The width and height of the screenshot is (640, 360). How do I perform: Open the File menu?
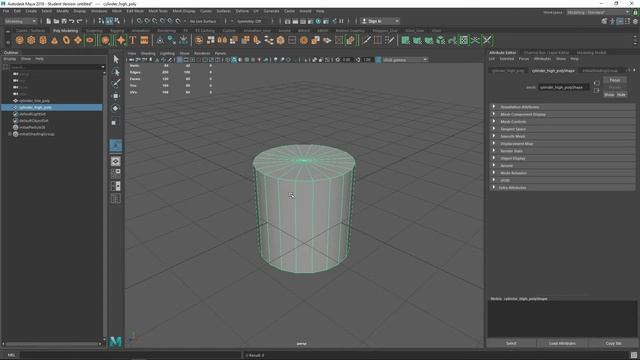point(6,11)
